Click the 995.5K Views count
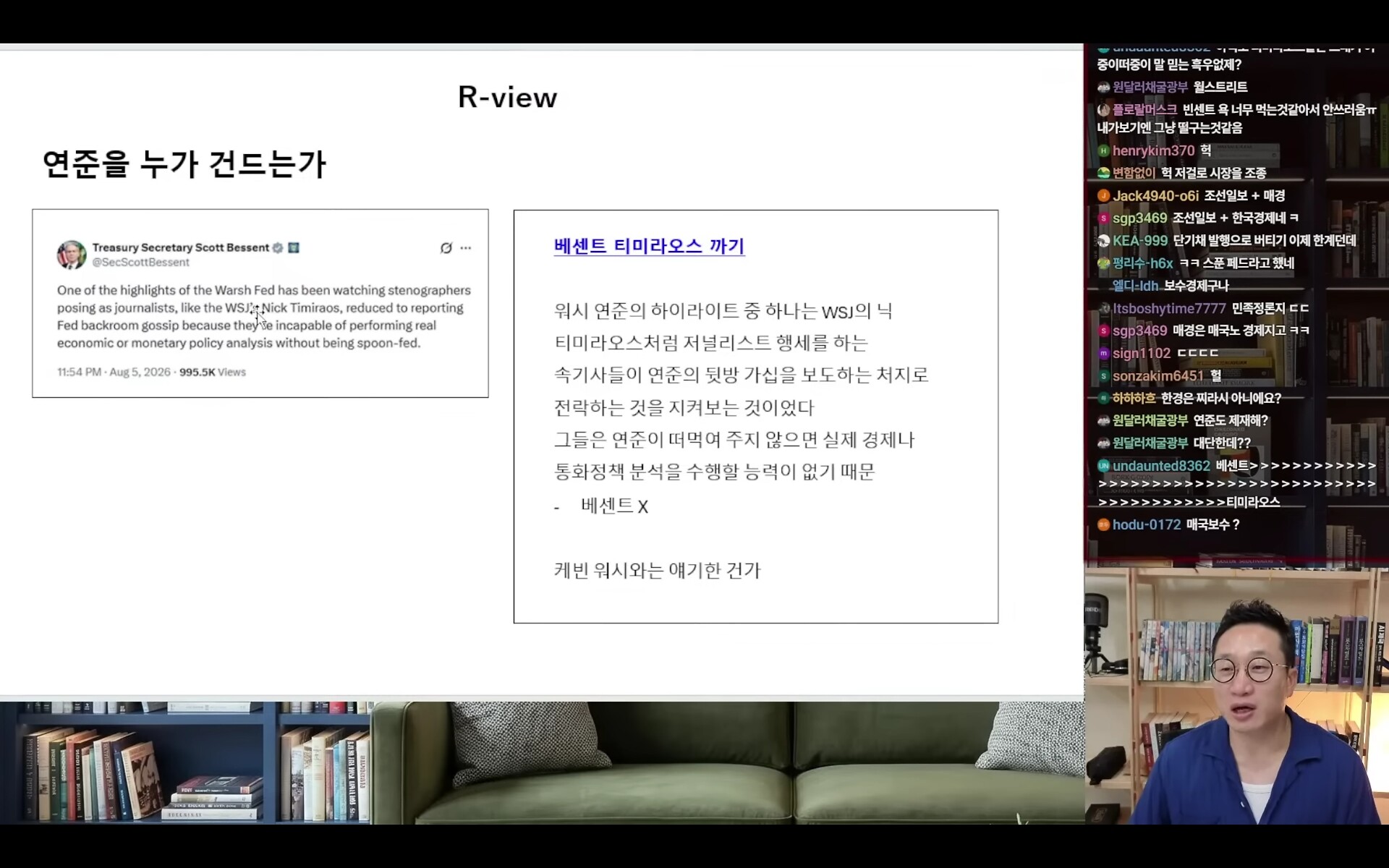 coord(213,373)
